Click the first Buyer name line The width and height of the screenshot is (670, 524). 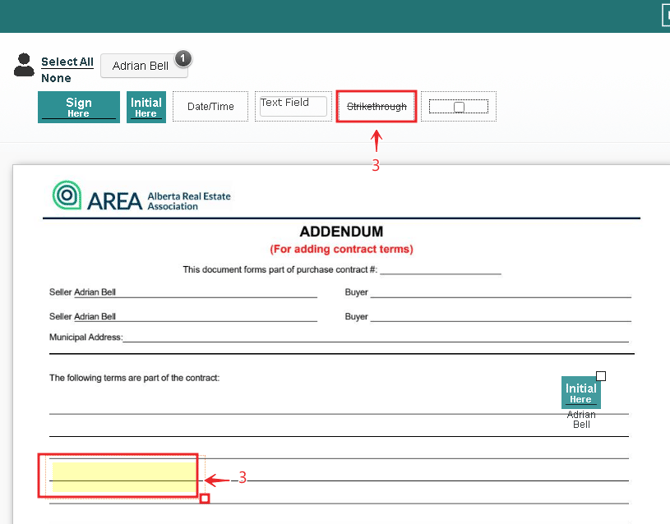click(500, 293)
